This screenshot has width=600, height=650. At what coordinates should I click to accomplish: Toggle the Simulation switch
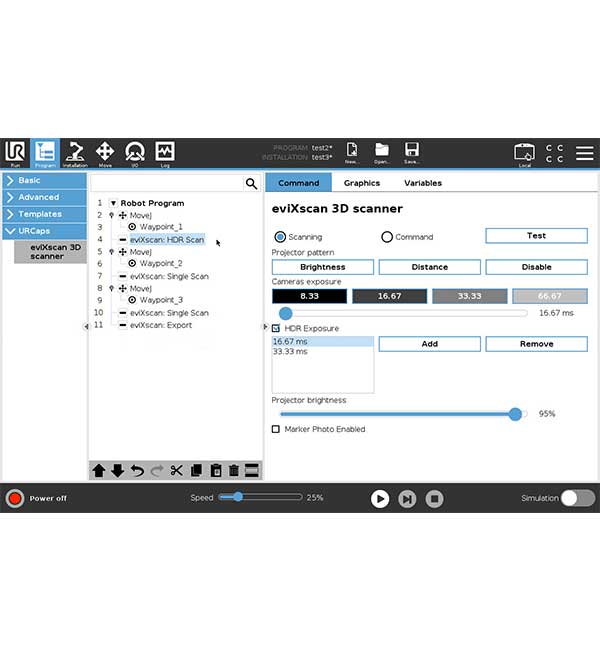pos(578,498)
